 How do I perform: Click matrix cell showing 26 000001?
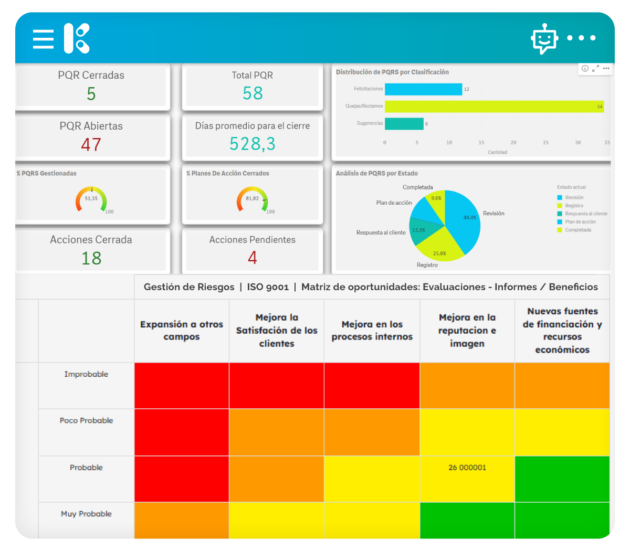pos(467,479)
